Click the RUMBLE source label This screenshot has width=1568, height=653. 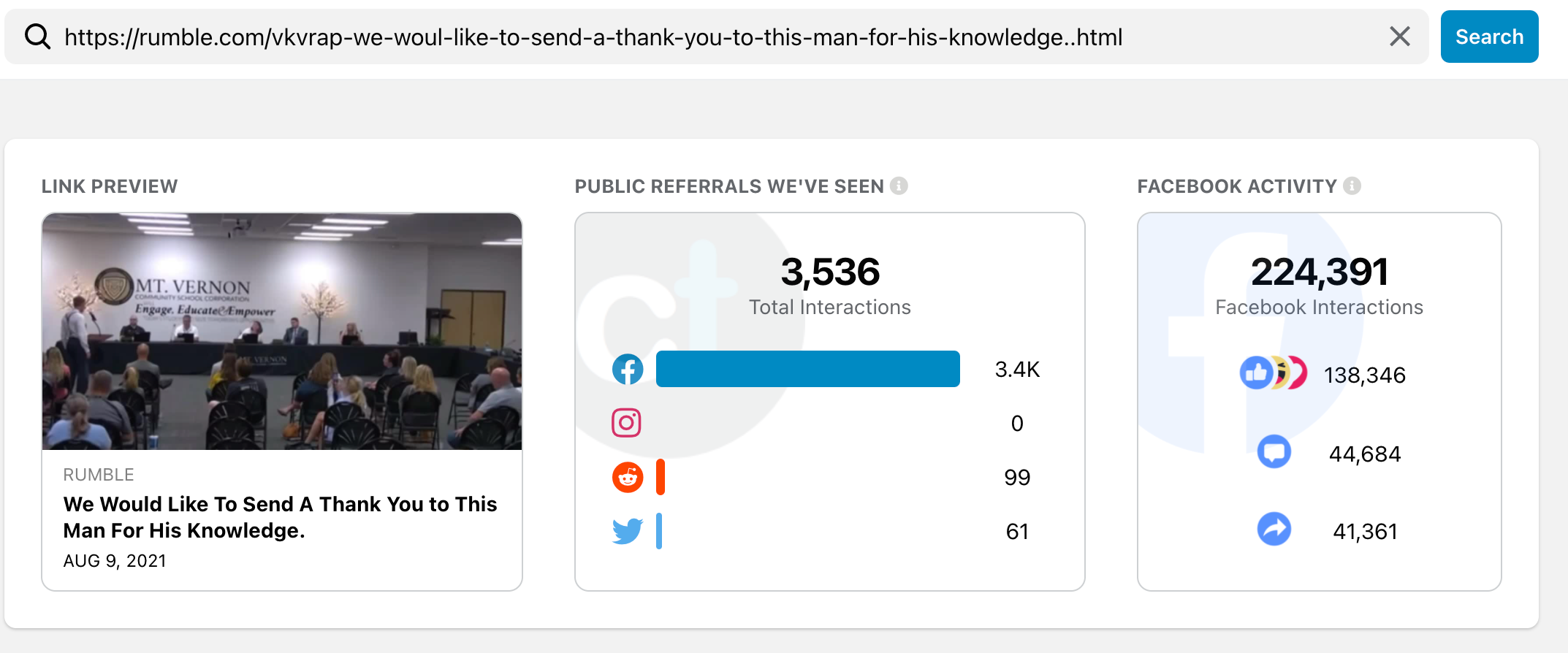99,475
